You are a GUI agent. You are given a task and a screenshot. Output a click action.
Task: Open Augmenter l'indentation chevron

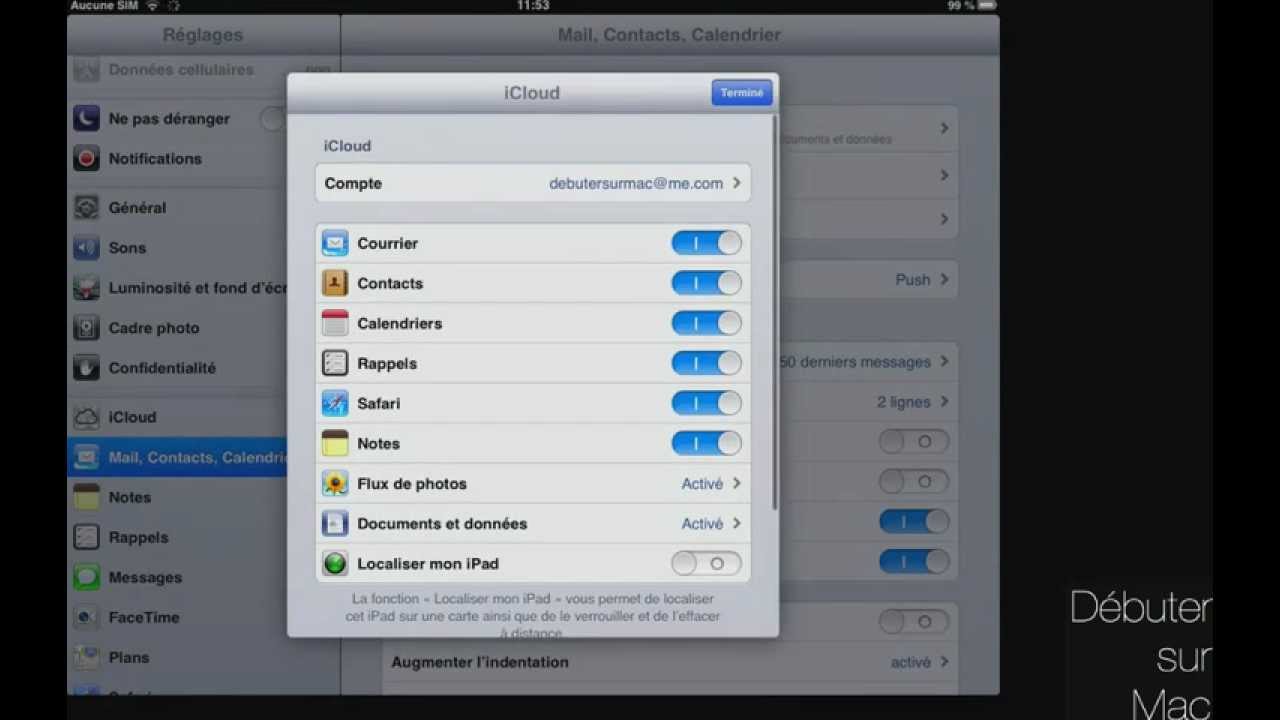click(x=944, y=662)
